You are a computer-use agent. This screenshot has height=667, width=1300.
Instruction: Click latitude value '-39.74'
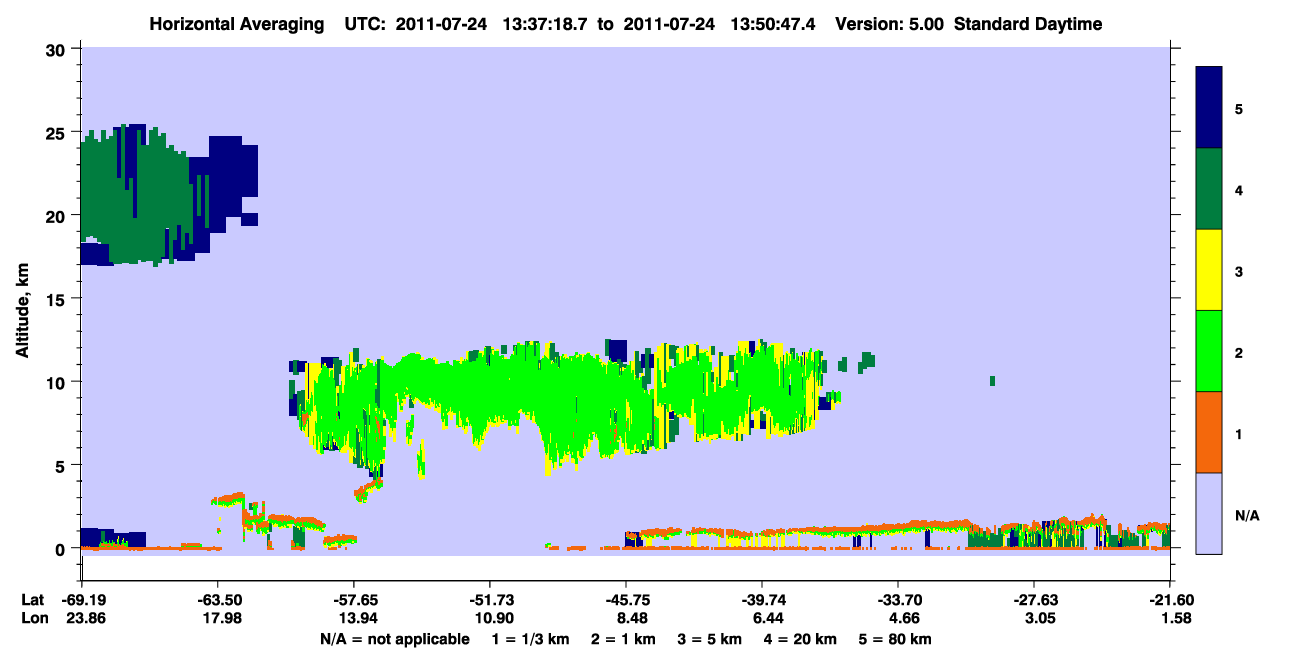point(762,600)
